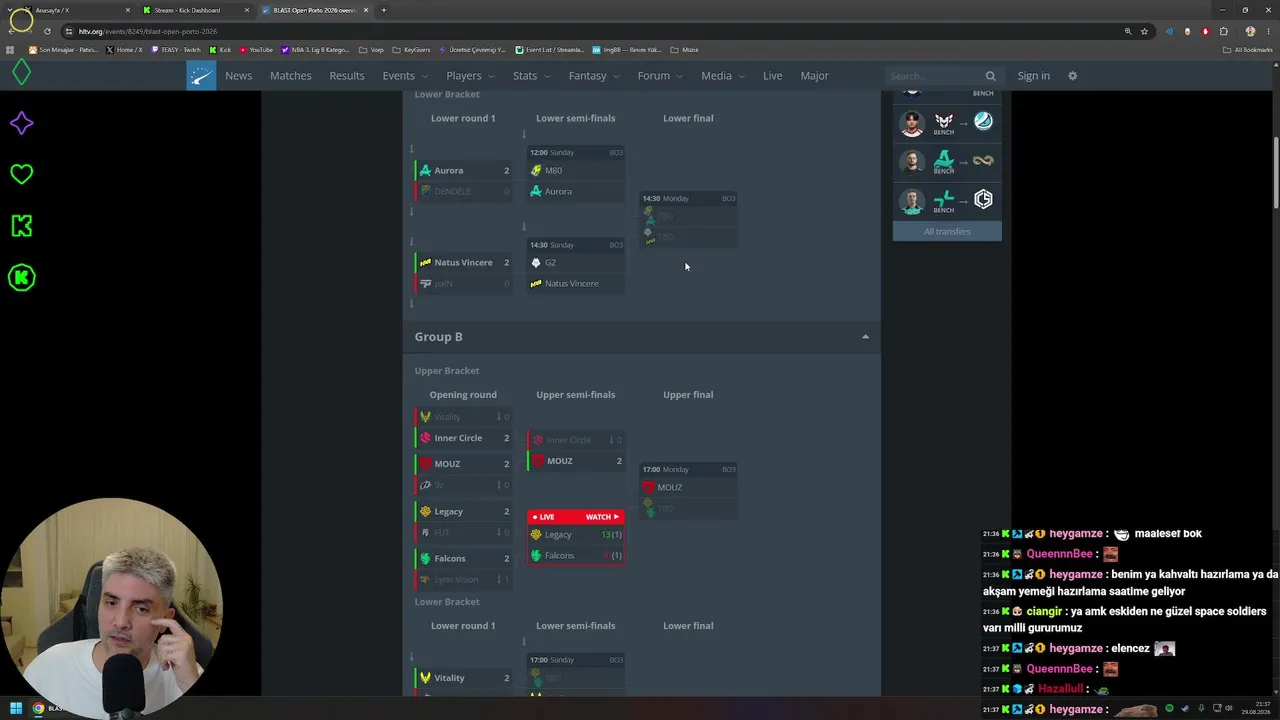Click the Vitality logo in Group B Lower round 1
The width and height of the screenshot is (1280, 720).
point(425,678)
